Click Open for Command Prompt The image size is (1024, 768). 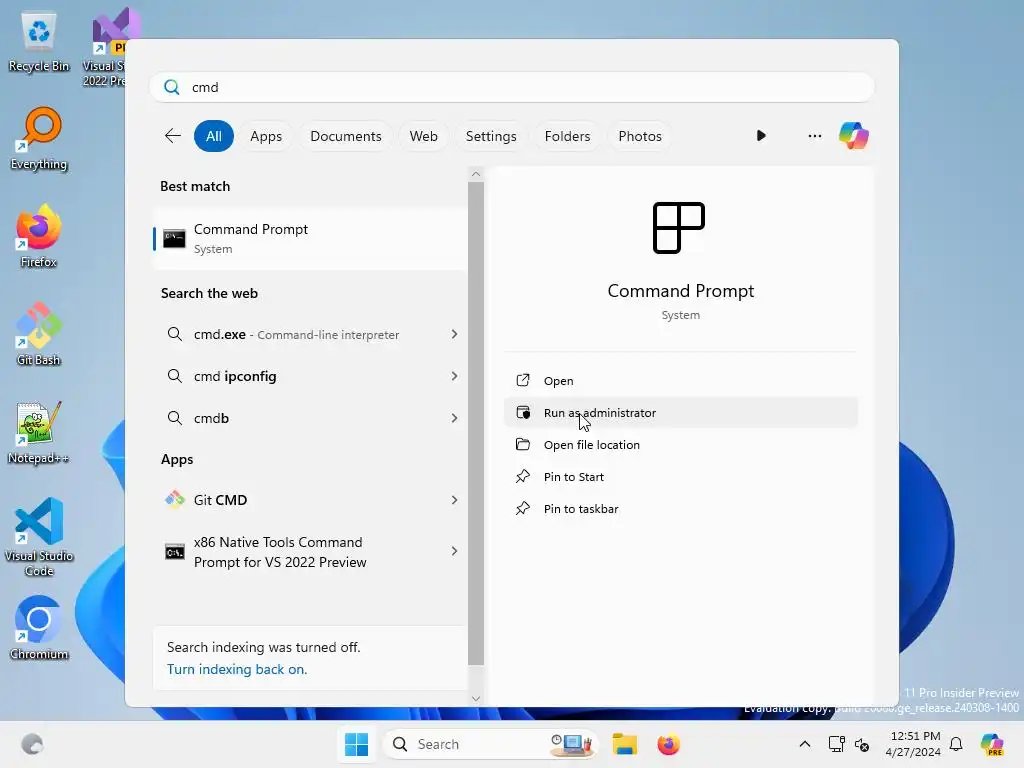(680, 381)
